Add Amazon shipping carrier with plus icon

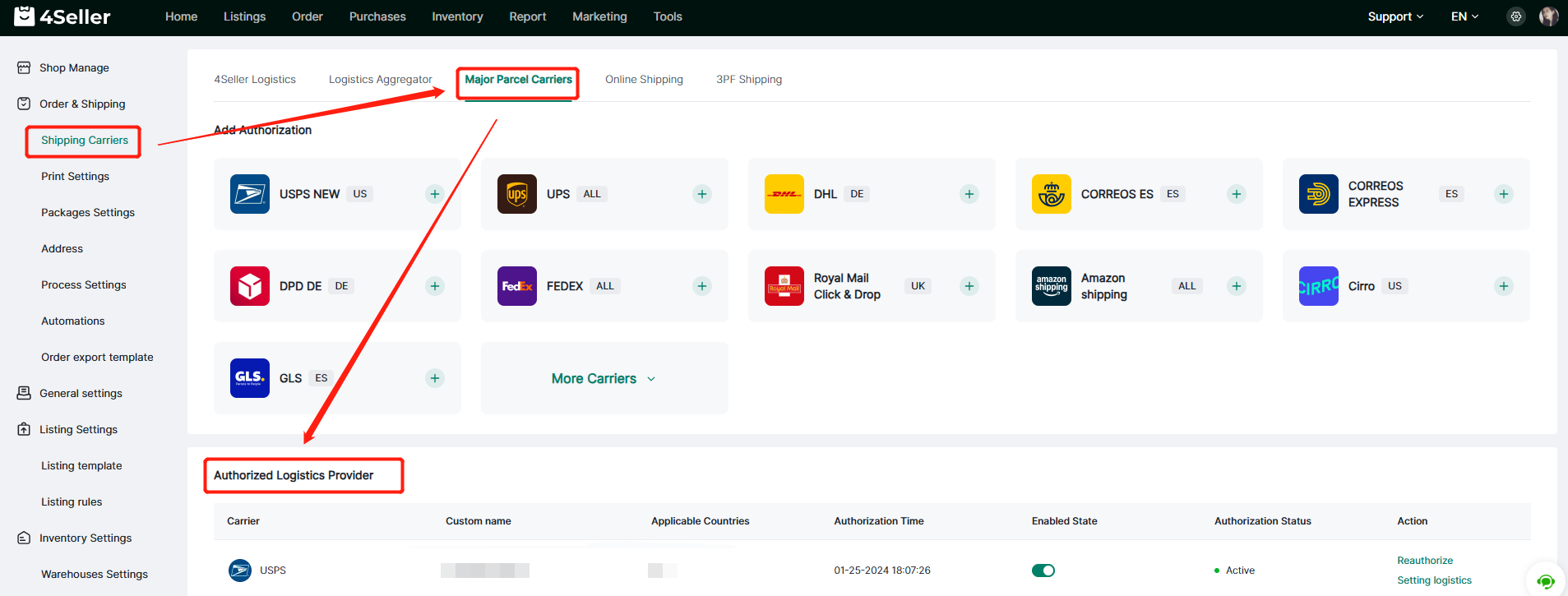(x=1237, y=286)
